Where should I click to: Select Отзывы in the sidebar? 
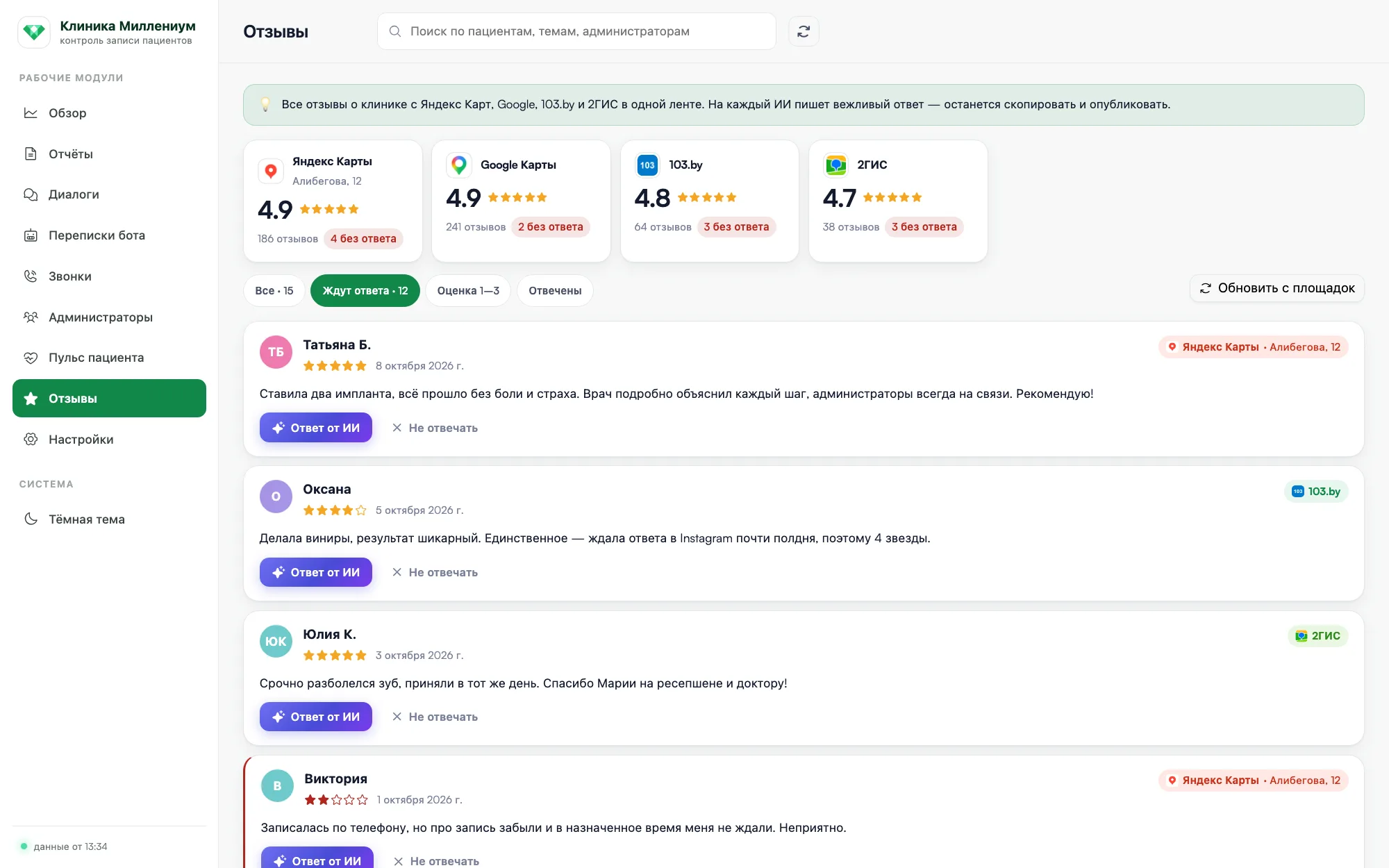[109, 399]
